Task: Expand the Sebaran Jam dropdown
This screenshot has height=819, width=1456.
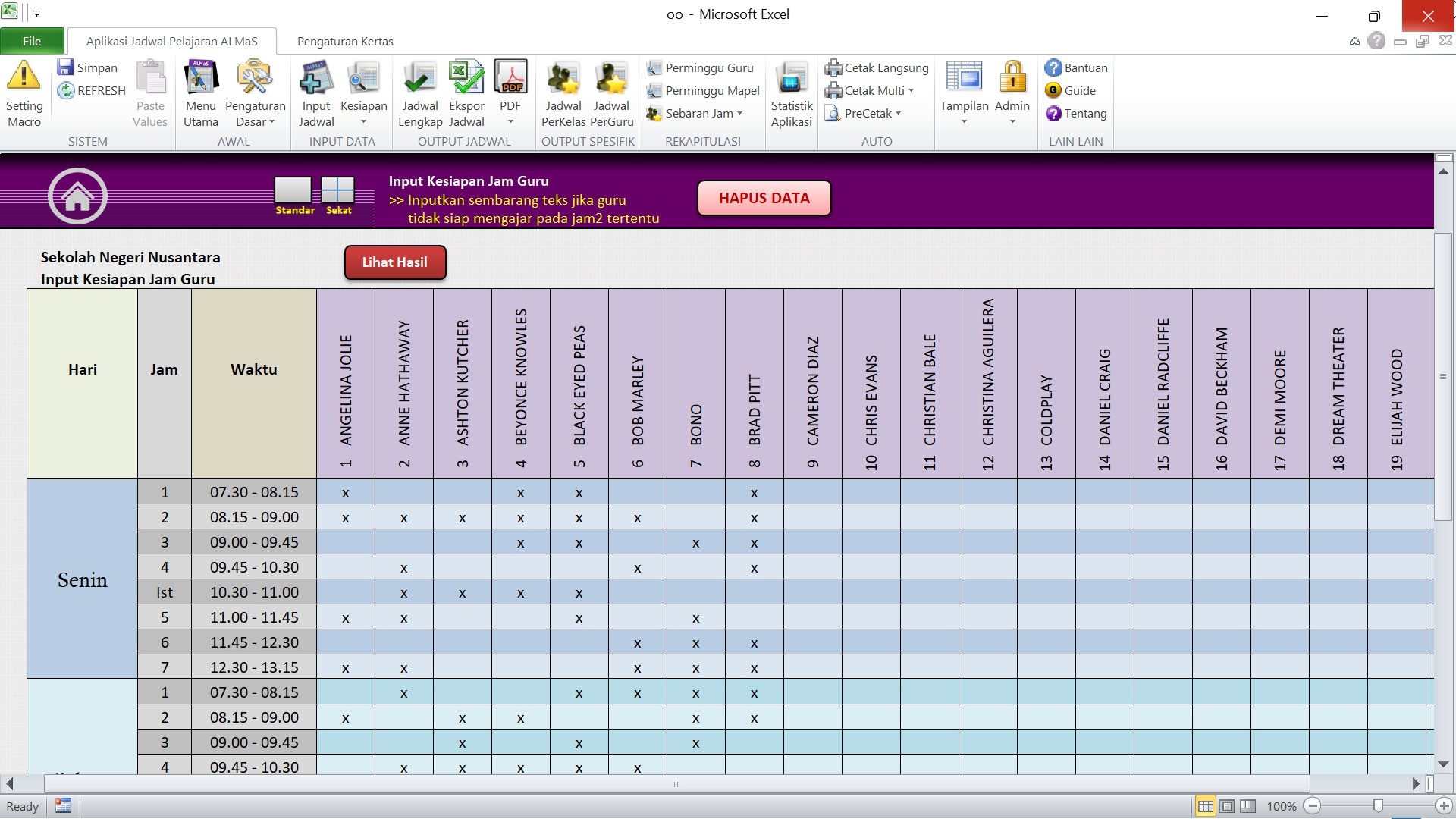Action: [739, 114]
